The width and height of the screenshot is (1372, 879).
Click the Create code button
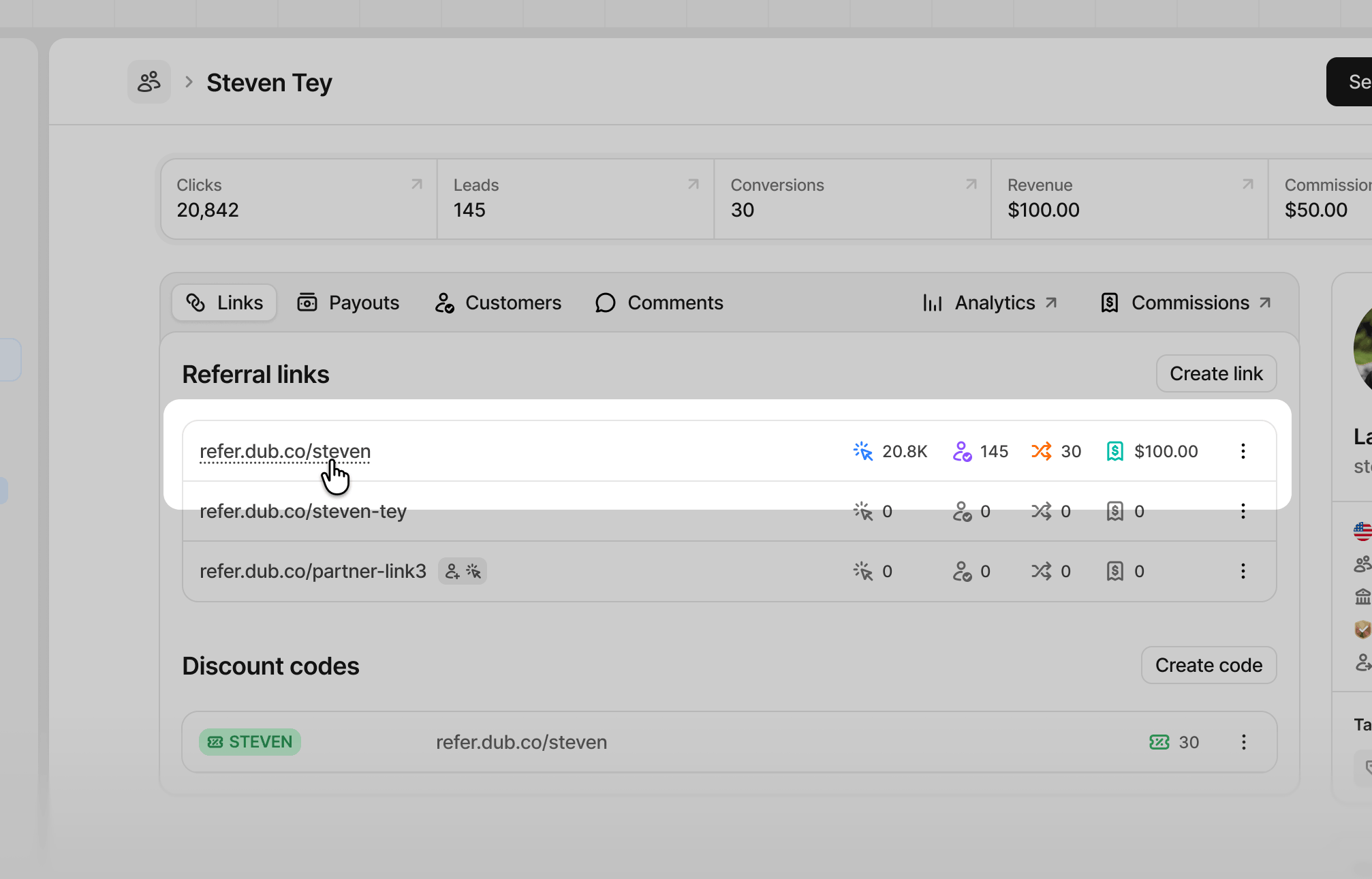[1209, 665]
